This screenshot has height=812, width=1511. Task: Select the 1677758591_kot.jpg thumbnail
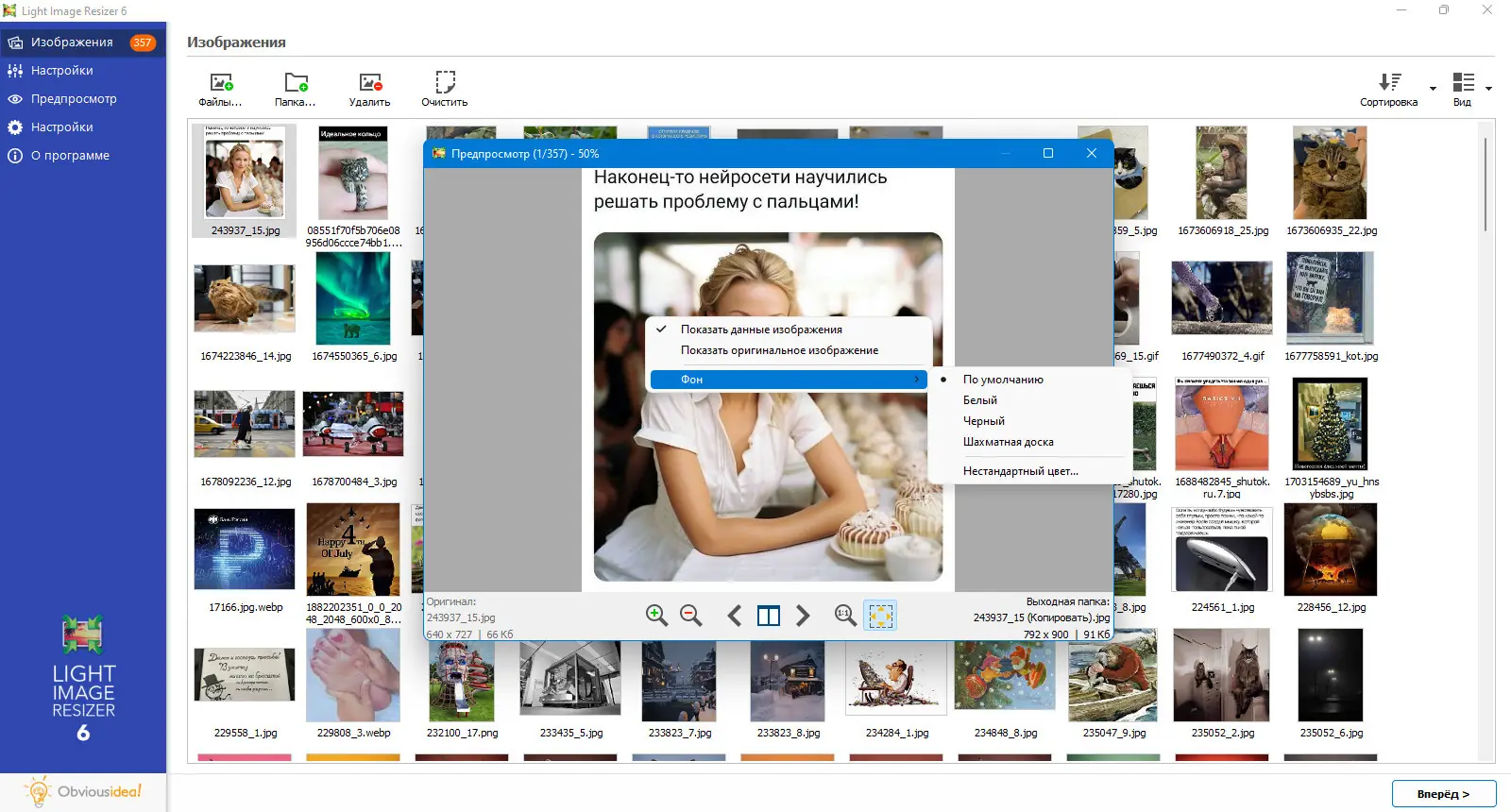pyautogui.click(x=1330, y=298)
